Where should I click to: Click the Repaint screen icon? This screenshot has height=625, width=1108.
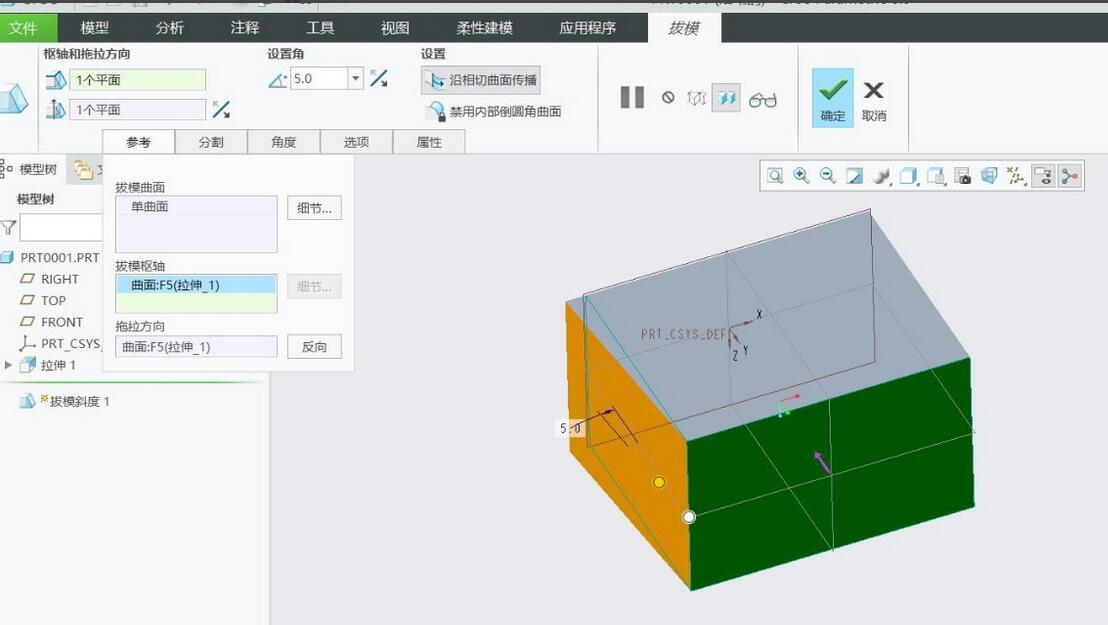coord(855,176)
